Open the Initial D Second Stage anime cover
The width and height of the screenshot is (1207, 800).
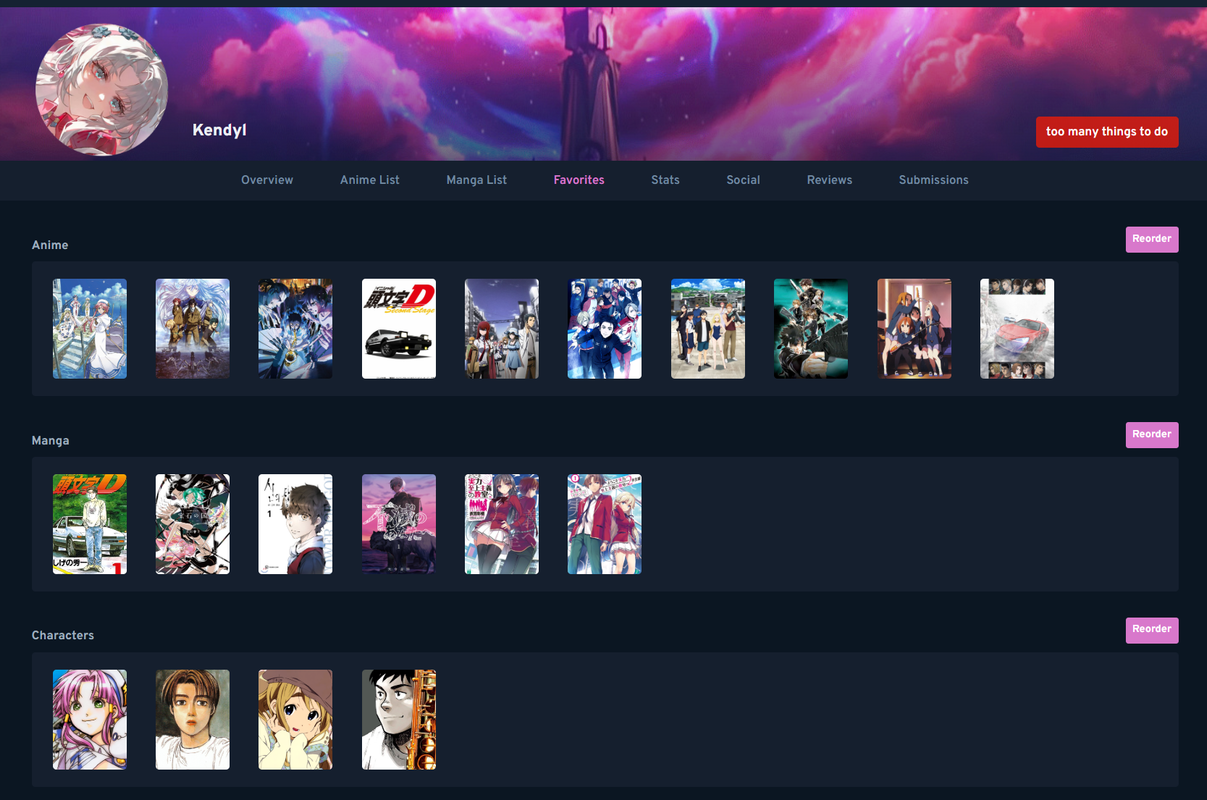point(399,329)
